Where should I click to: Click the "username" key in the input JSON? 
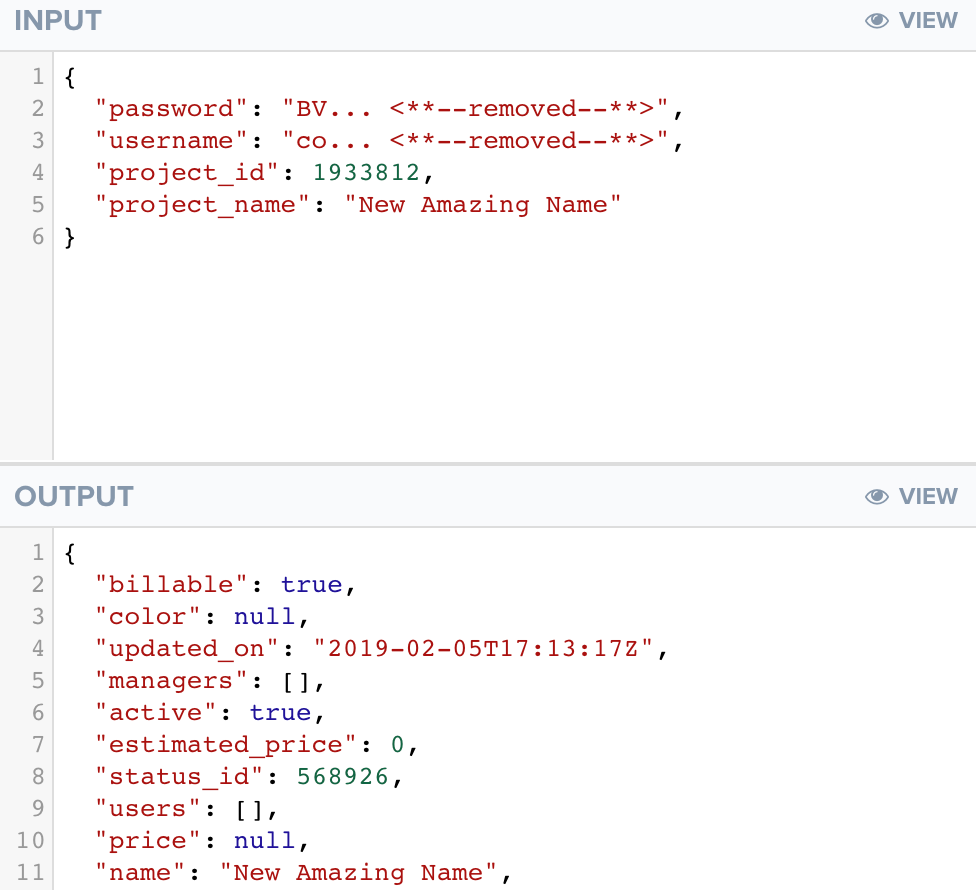[171, 140]
